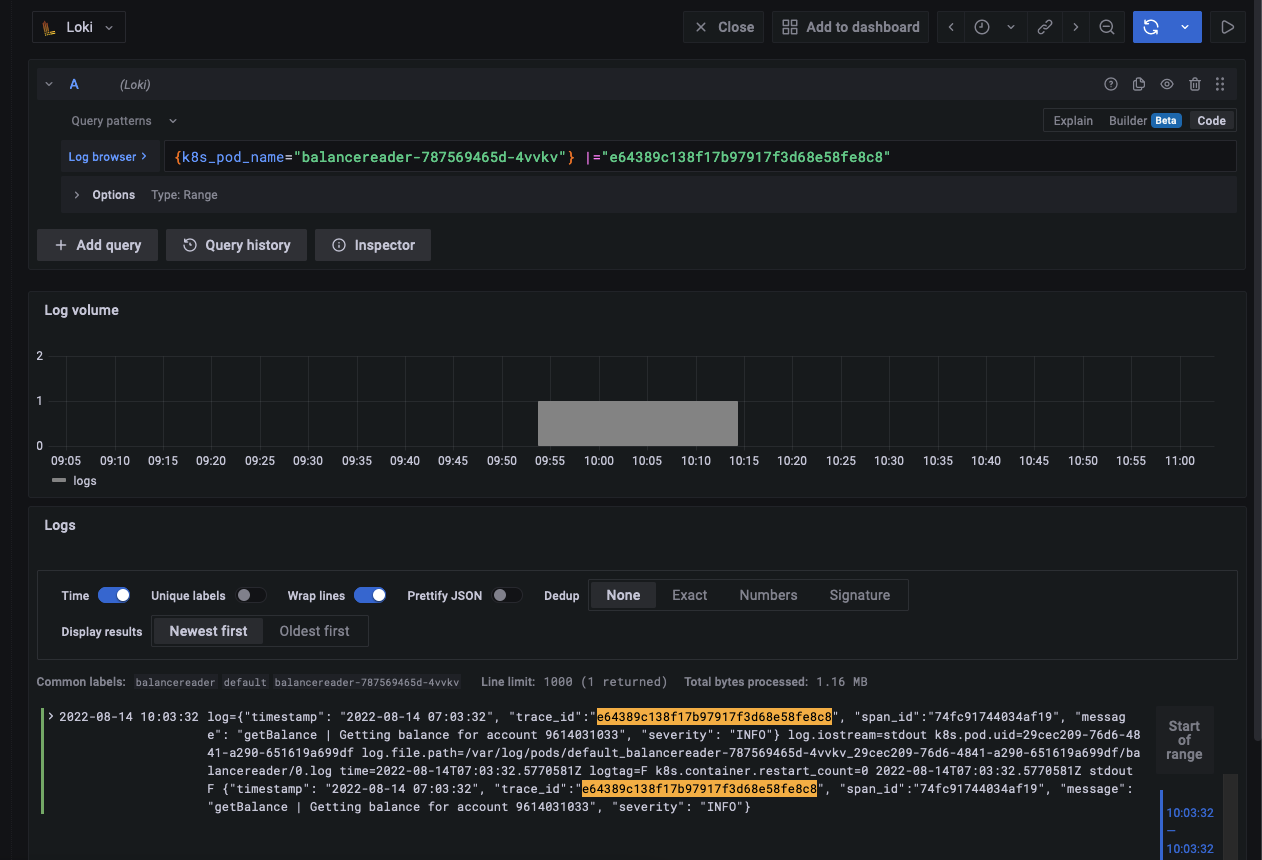This screenshot has width=1262, height=860.
Task: Click inside the LogQL query input field
Action: point(700,156)
